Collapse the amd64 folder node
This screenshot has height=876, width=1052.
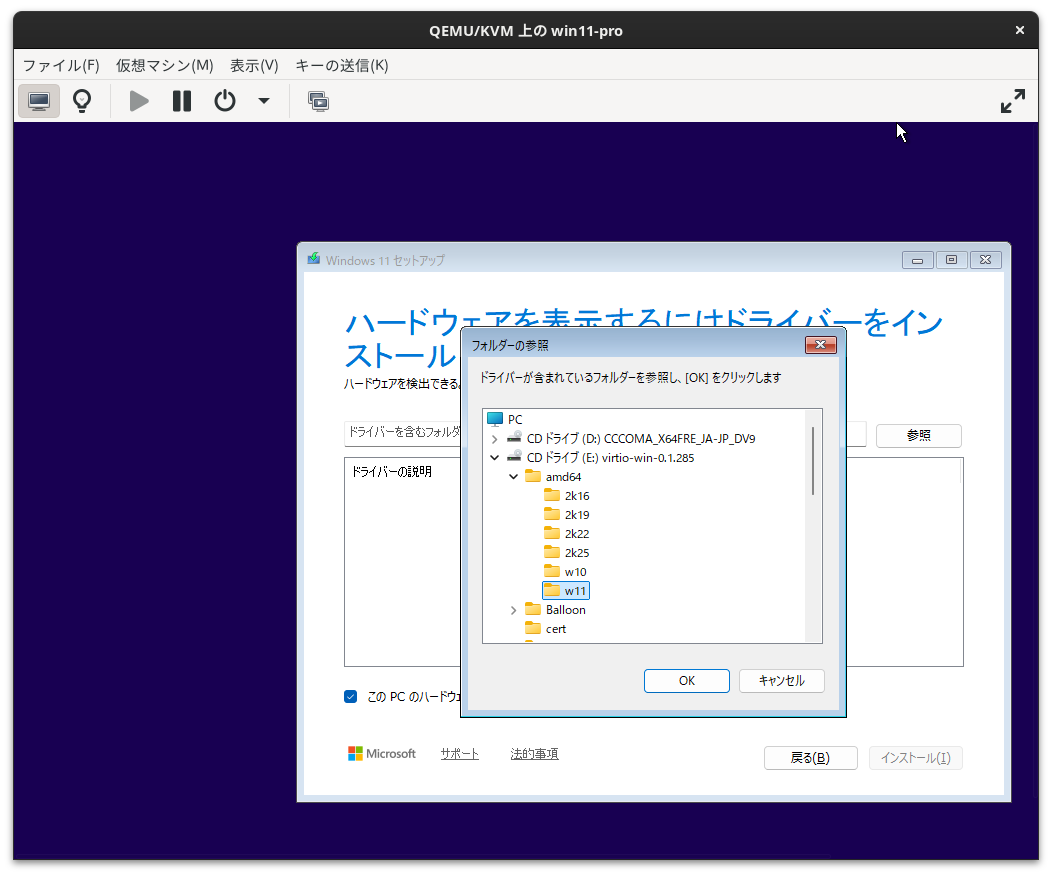coord(513,476)
